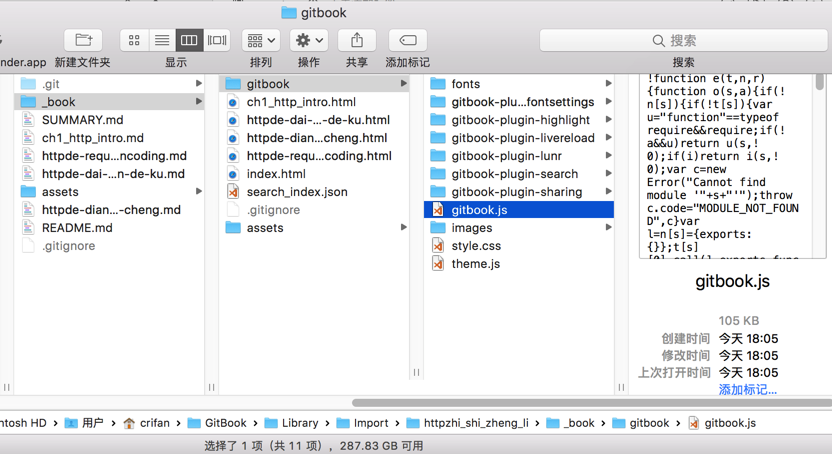
Task: Select .gitignore in first column
Action: pos(109,246)
